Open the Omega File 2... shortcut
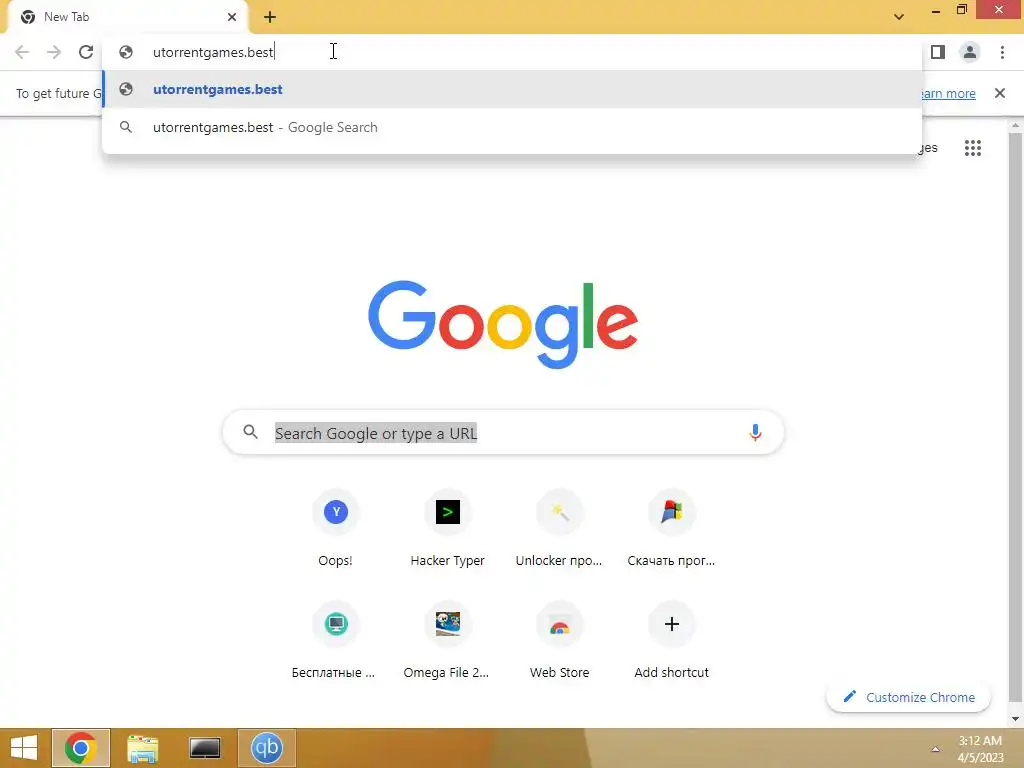The image size is (1024, 768). [447, 640]
